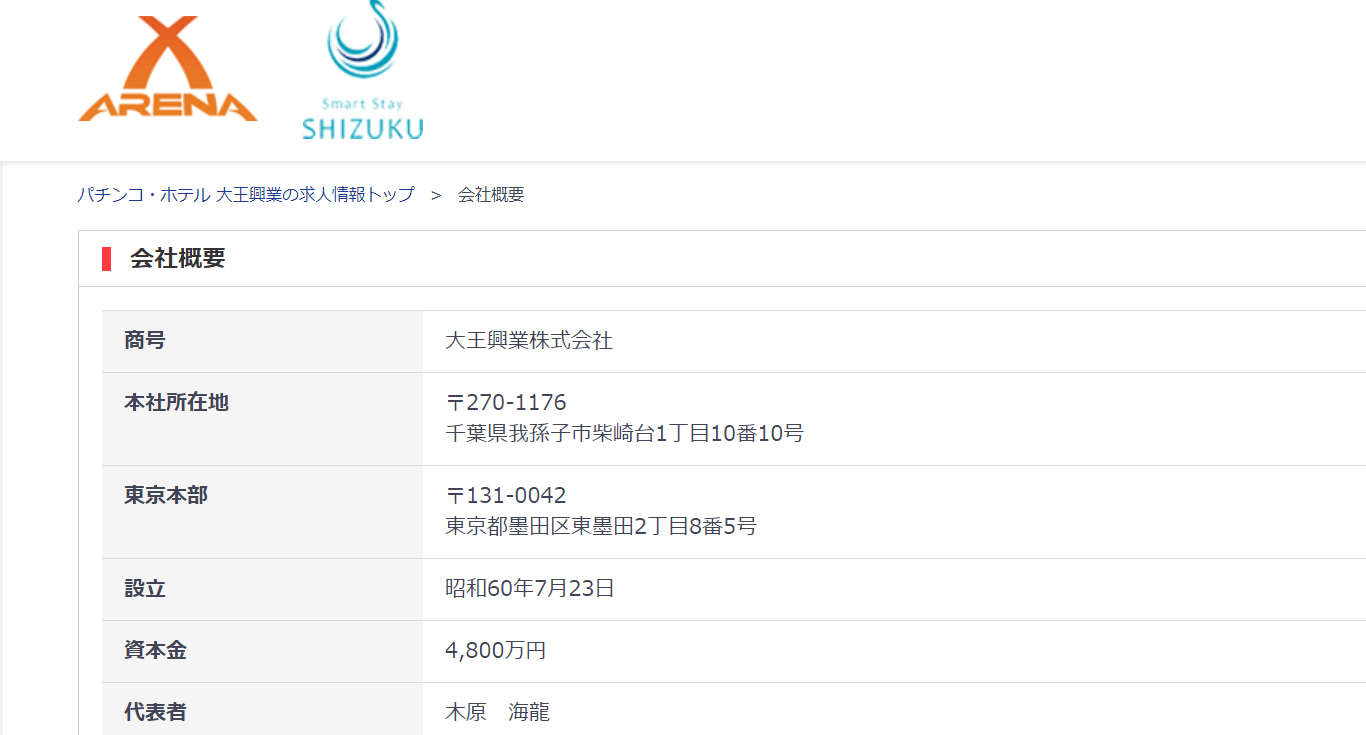
Task: Select the 設立 date 昭和60年7月23日
Action: point(530,589)
